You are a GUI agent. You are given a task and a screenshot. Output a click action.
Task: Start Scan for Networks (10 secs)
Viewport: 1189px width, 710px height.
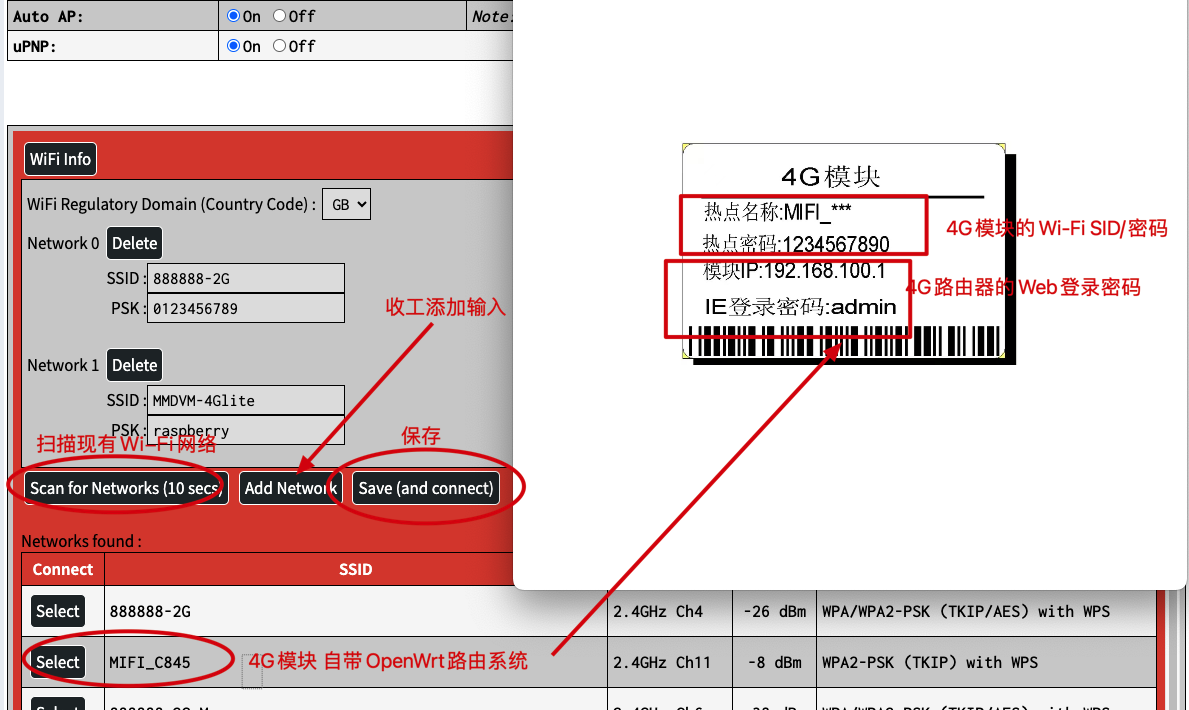126,488
